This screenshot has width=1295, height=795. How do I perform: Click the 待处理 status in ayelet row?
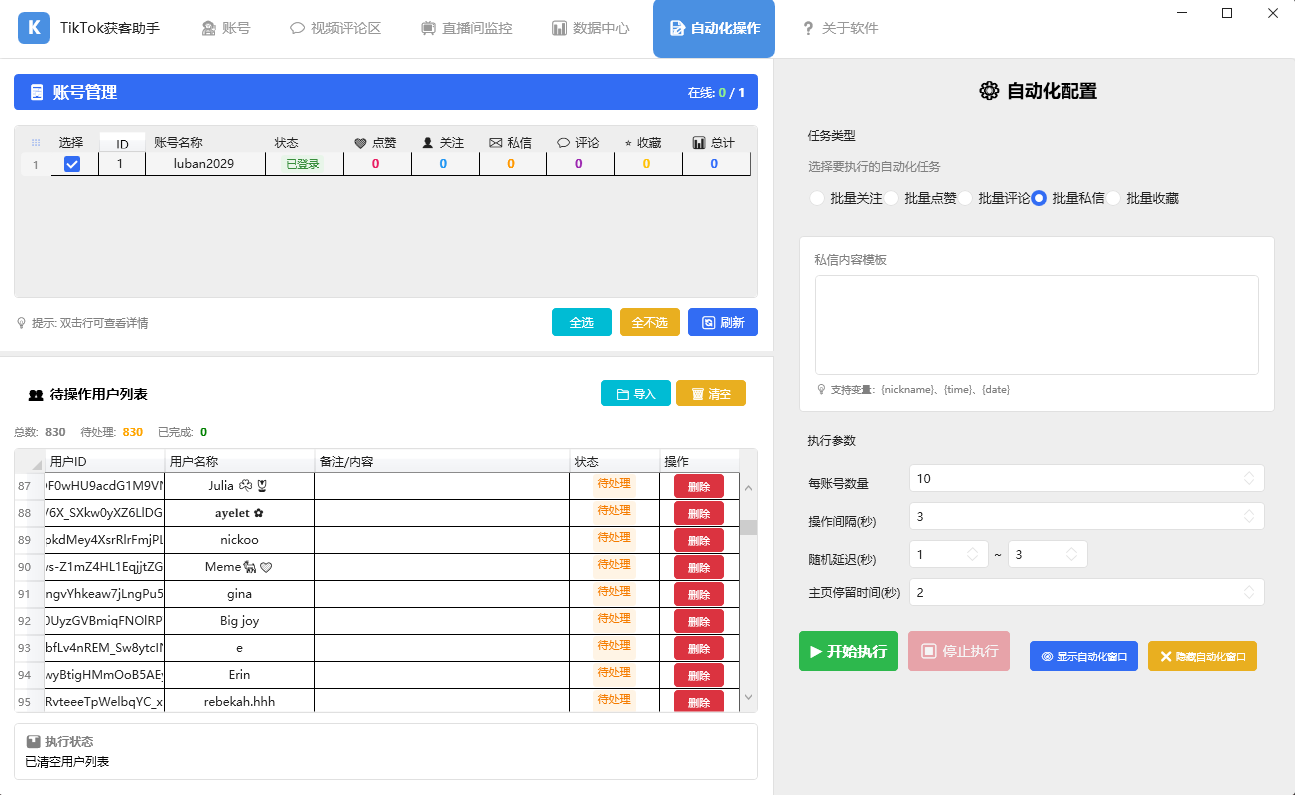(614, 511)
